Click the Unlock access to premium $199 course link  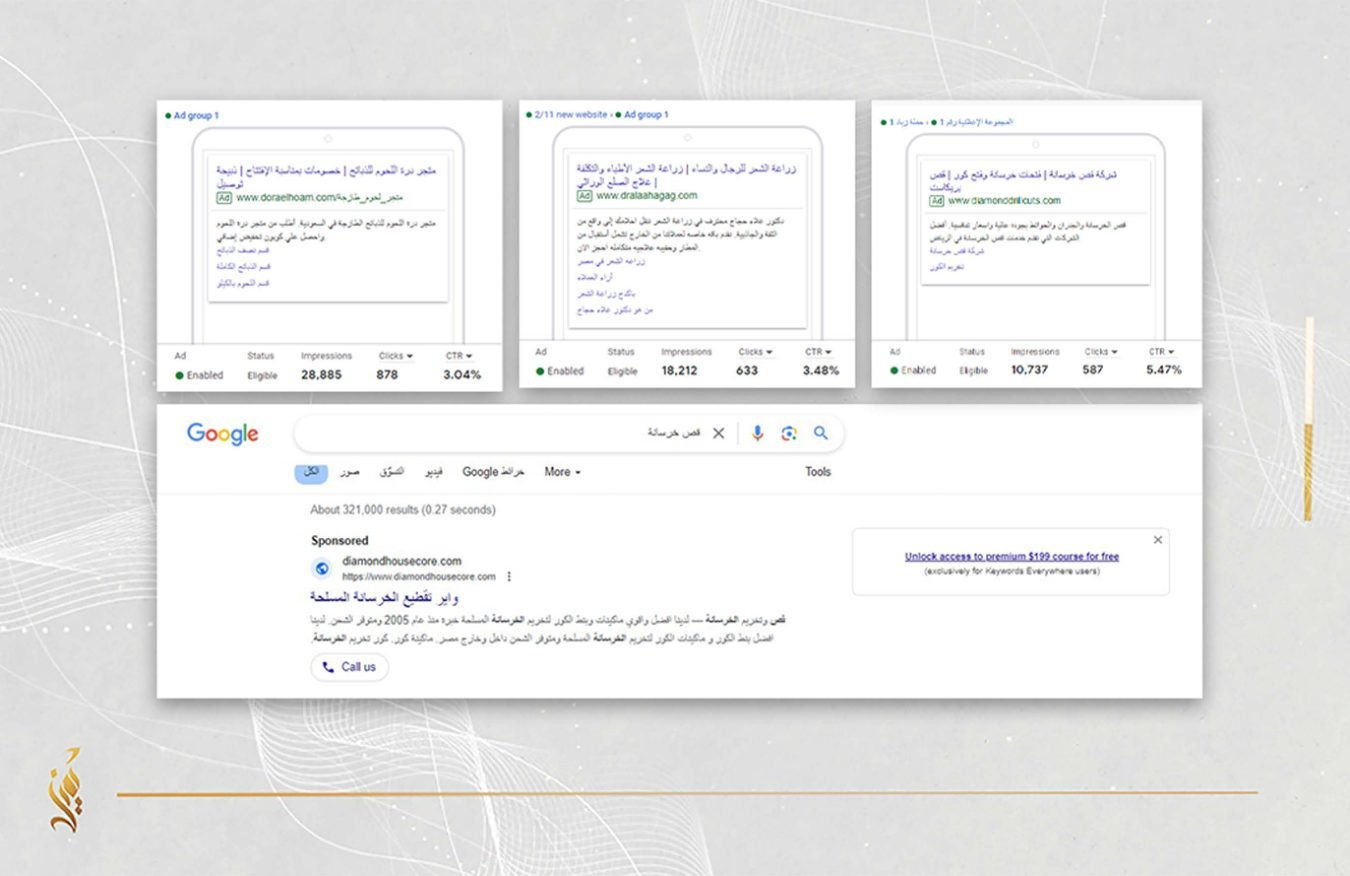pyautogui.click(x=1012, y=557)
